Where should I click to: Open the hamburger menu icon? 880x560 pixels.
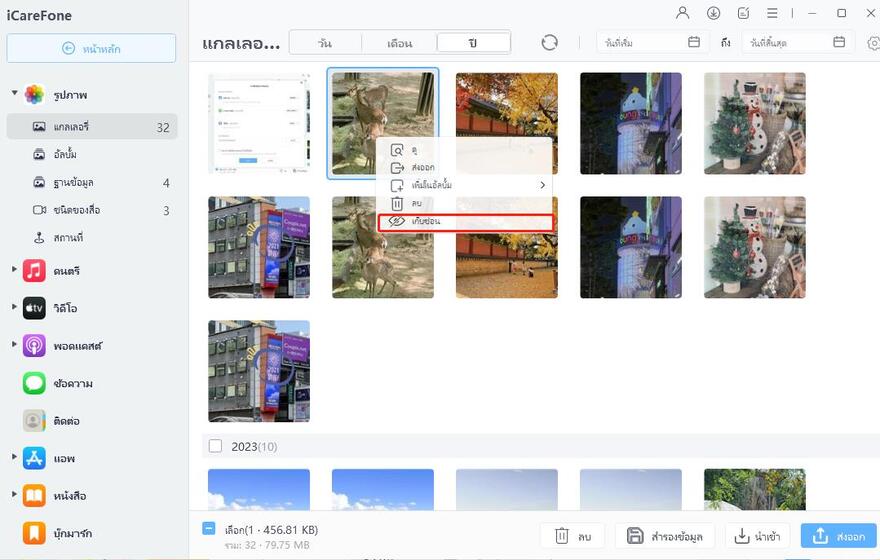pyautogui.click(x=772, y=13)
